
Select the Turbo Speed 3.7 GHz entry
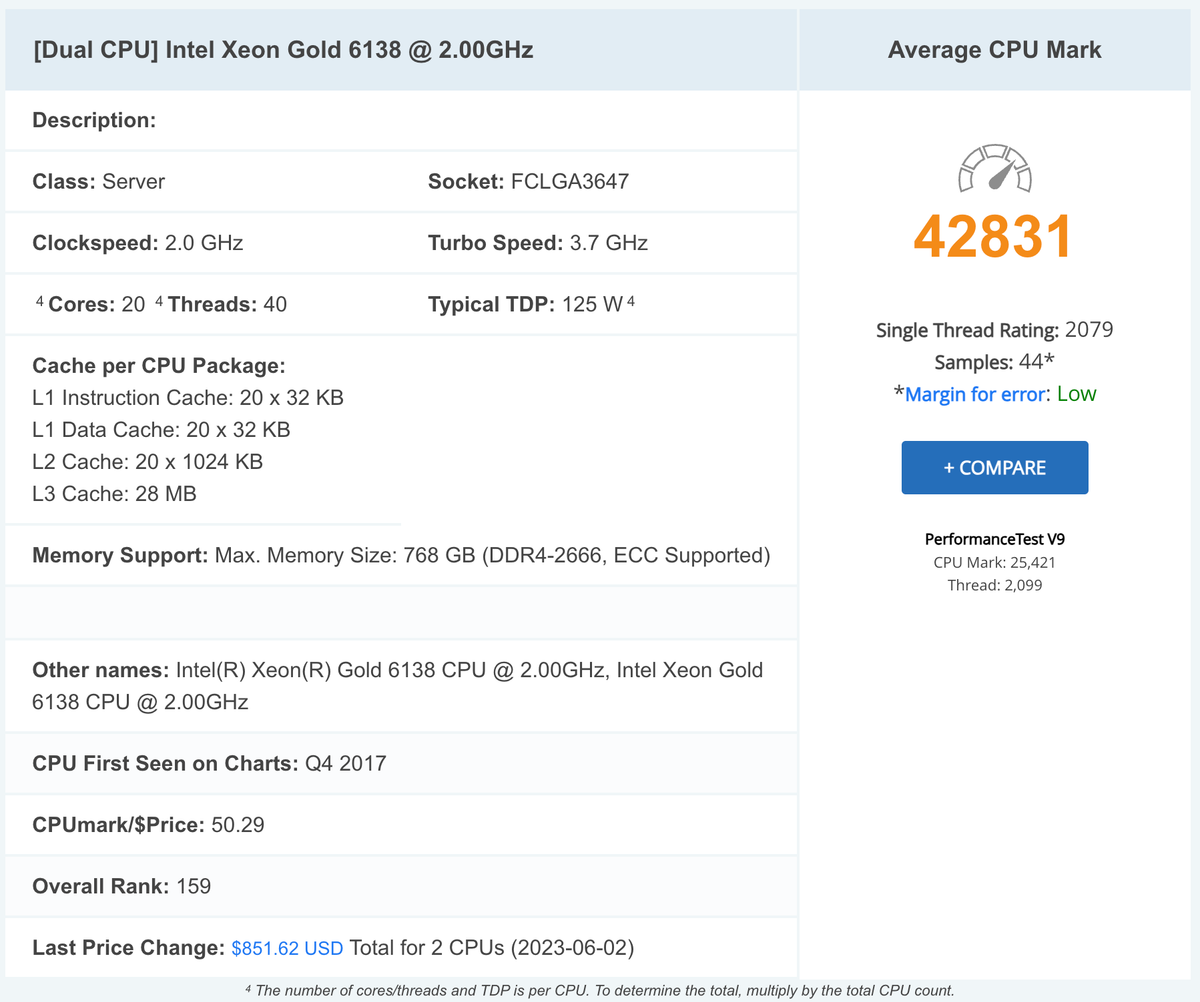[537, 243]
